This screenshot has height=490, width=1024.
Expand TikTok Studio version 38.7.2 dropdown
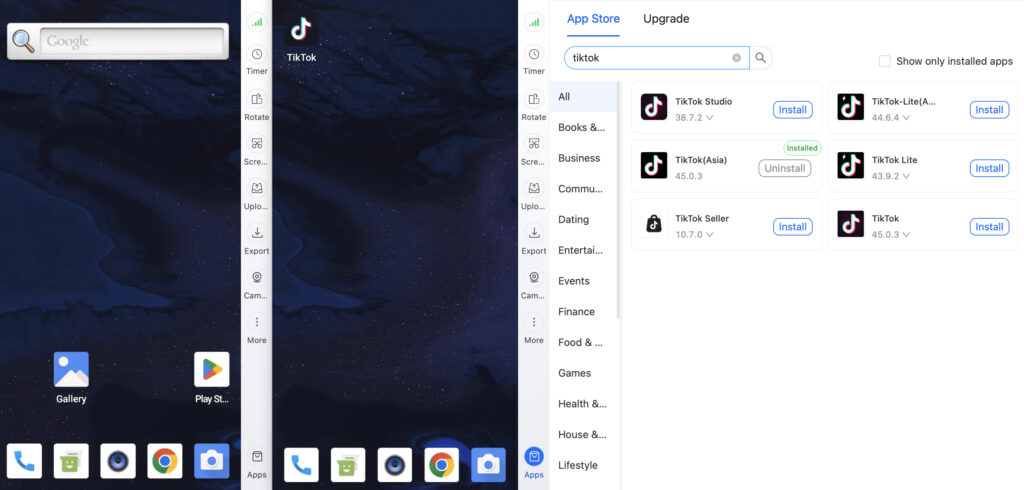coord(694,118)
